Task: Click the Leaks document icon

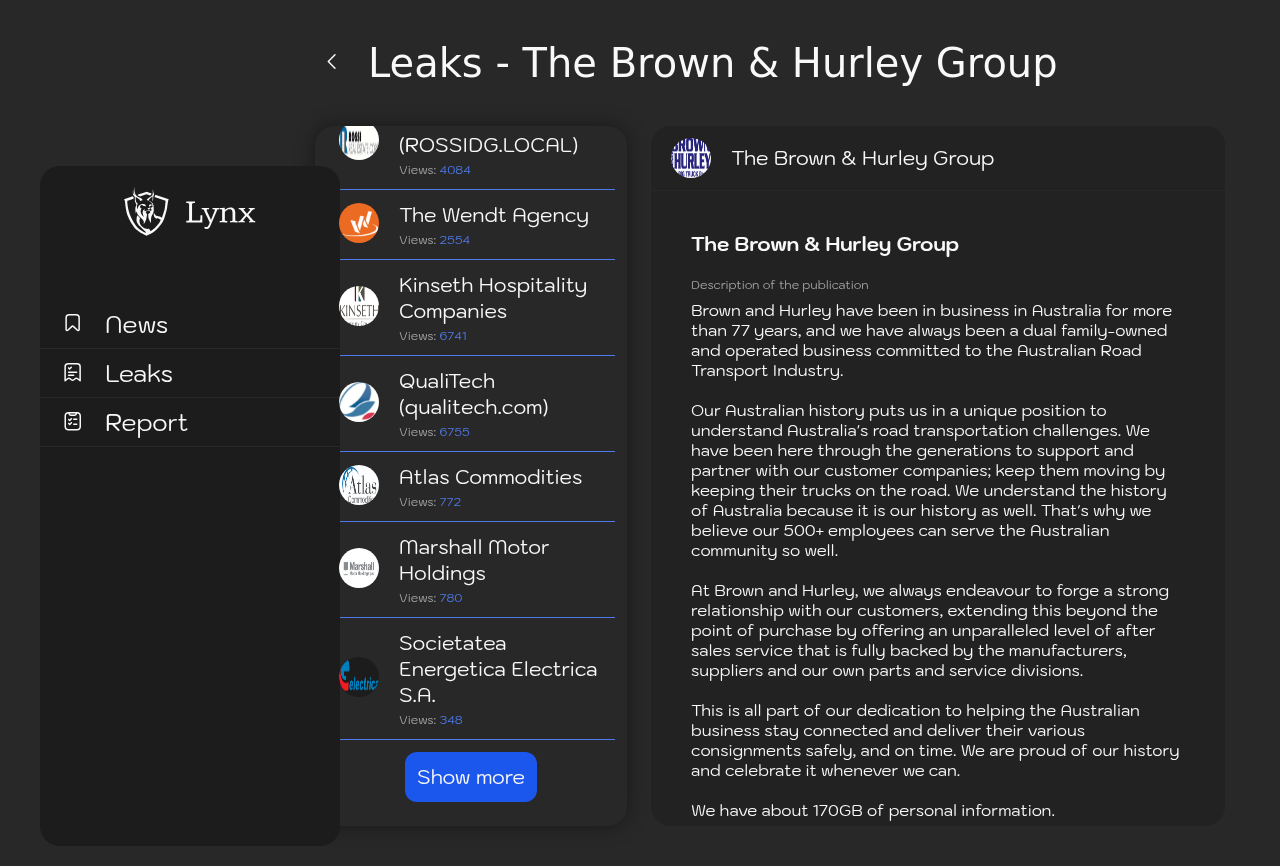Action: tap(72, 372)
